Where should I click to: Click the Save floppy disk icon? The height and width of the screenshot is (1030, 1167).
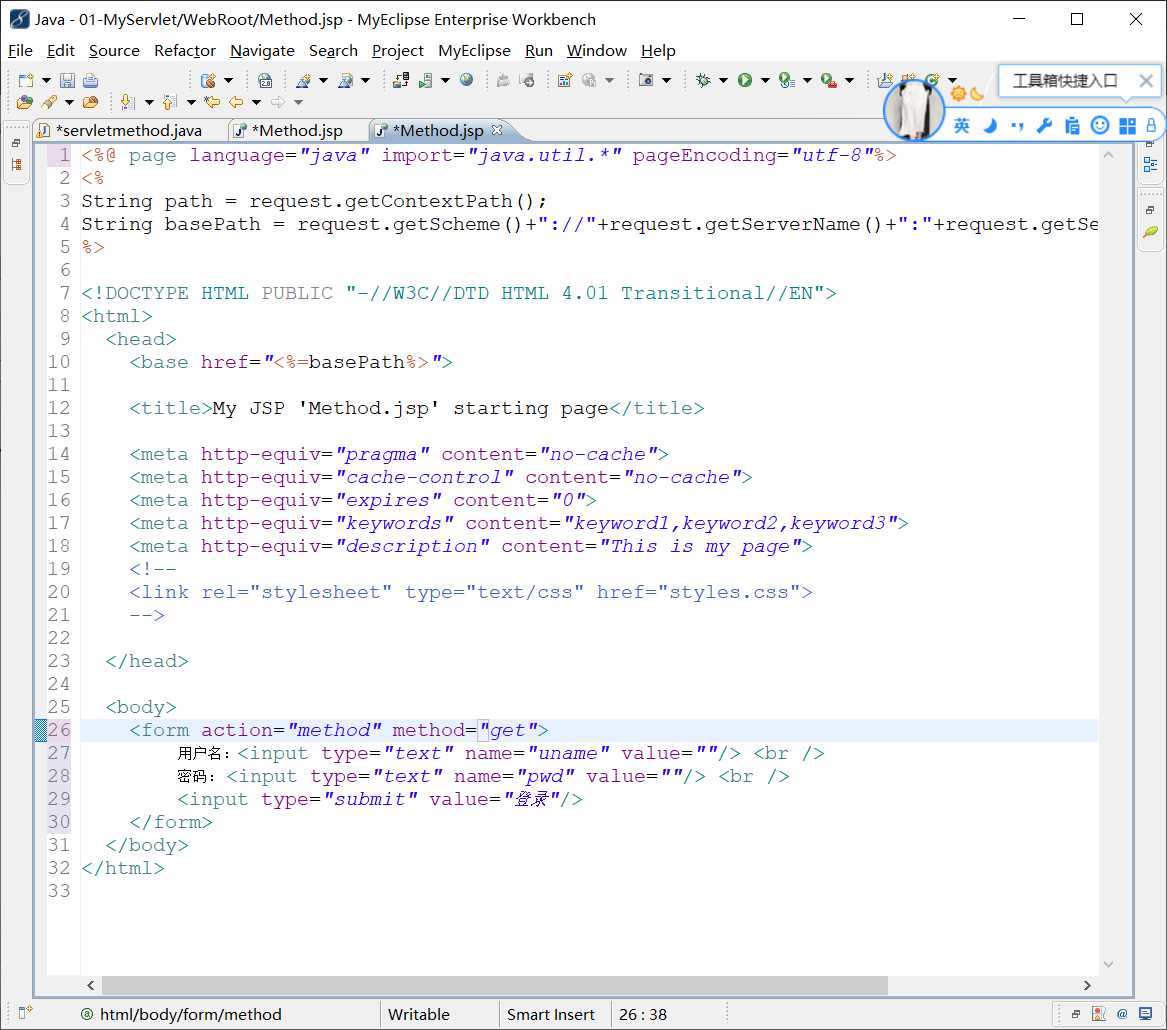pos(67,80)
